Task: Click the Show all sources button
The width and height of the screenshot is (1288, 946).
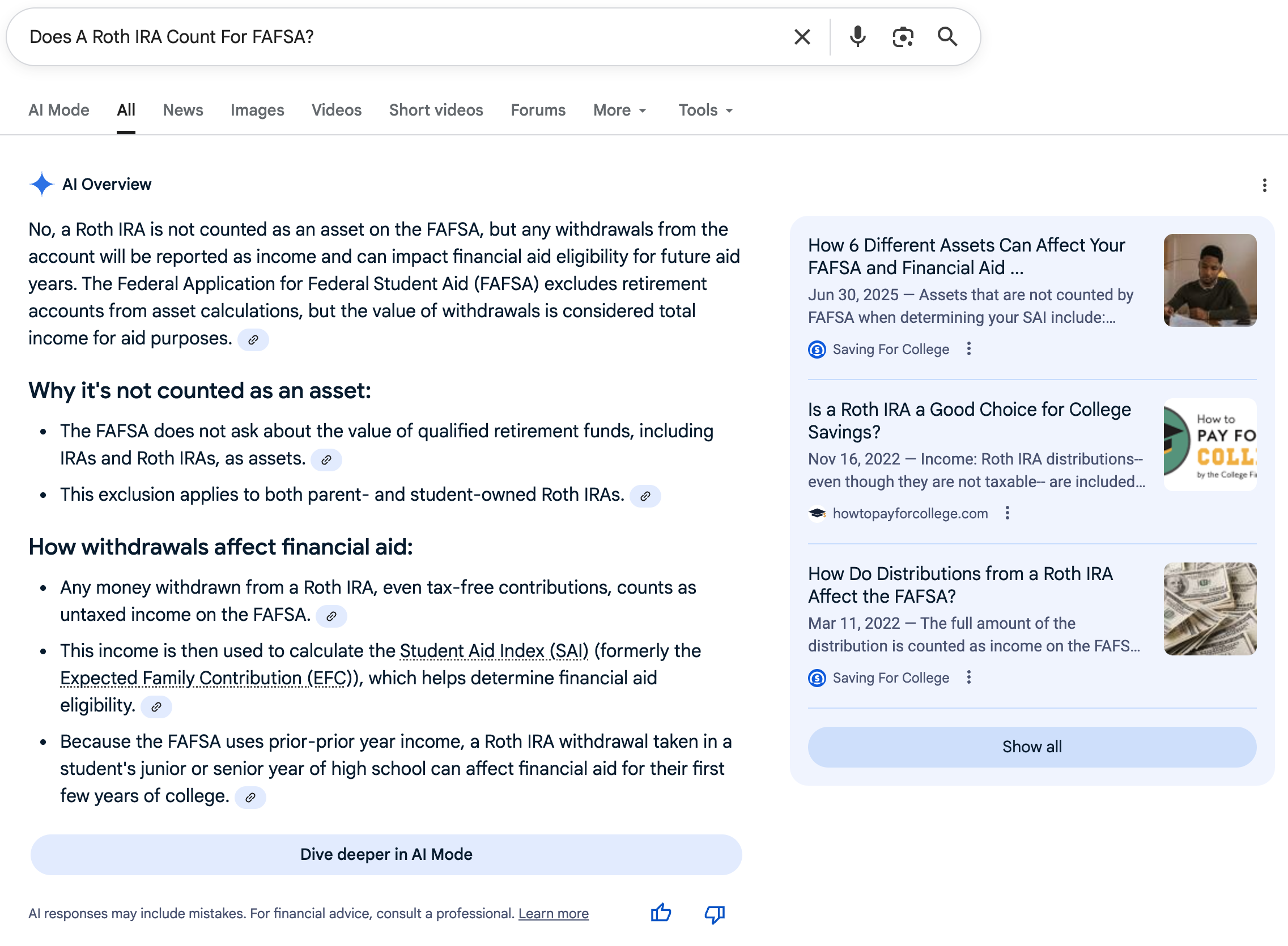Action: tap(1031, 747)
